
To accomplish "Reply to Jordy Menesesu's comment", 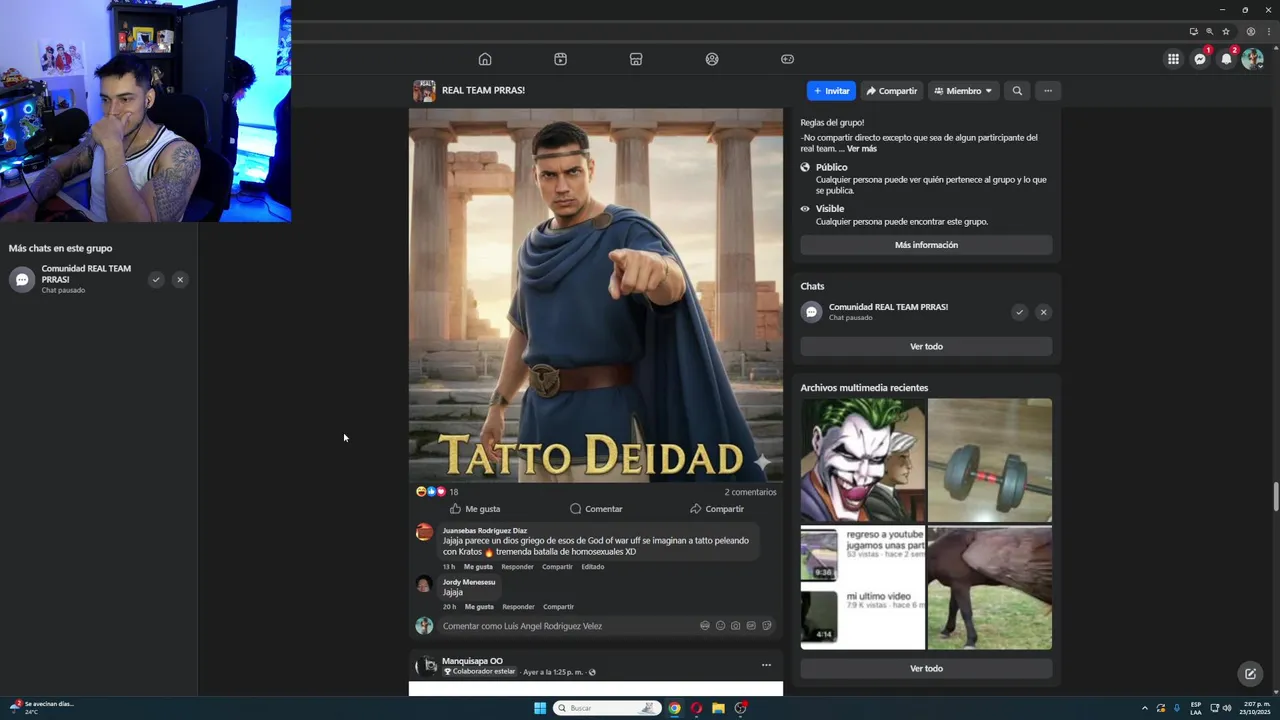I will point(518,607).
